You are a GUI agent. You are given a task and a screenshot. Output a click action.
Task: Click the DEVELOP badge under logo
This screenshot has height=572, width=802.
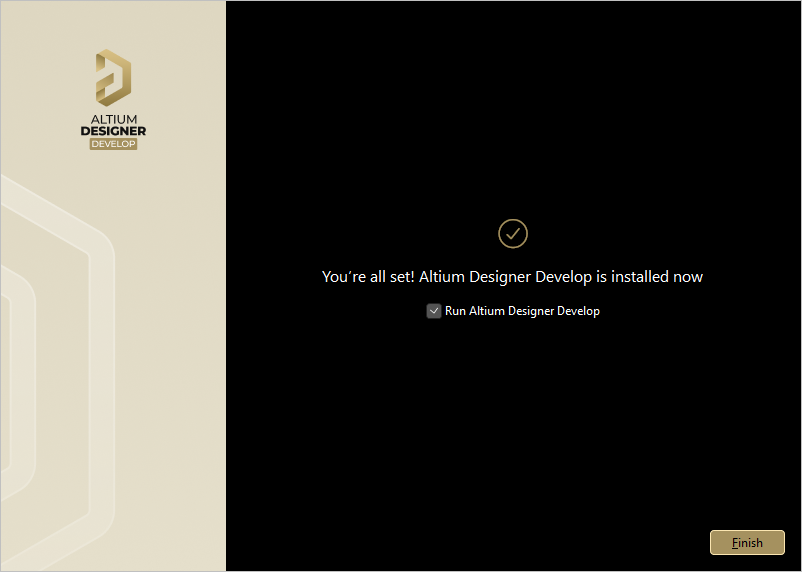point(113,144)
